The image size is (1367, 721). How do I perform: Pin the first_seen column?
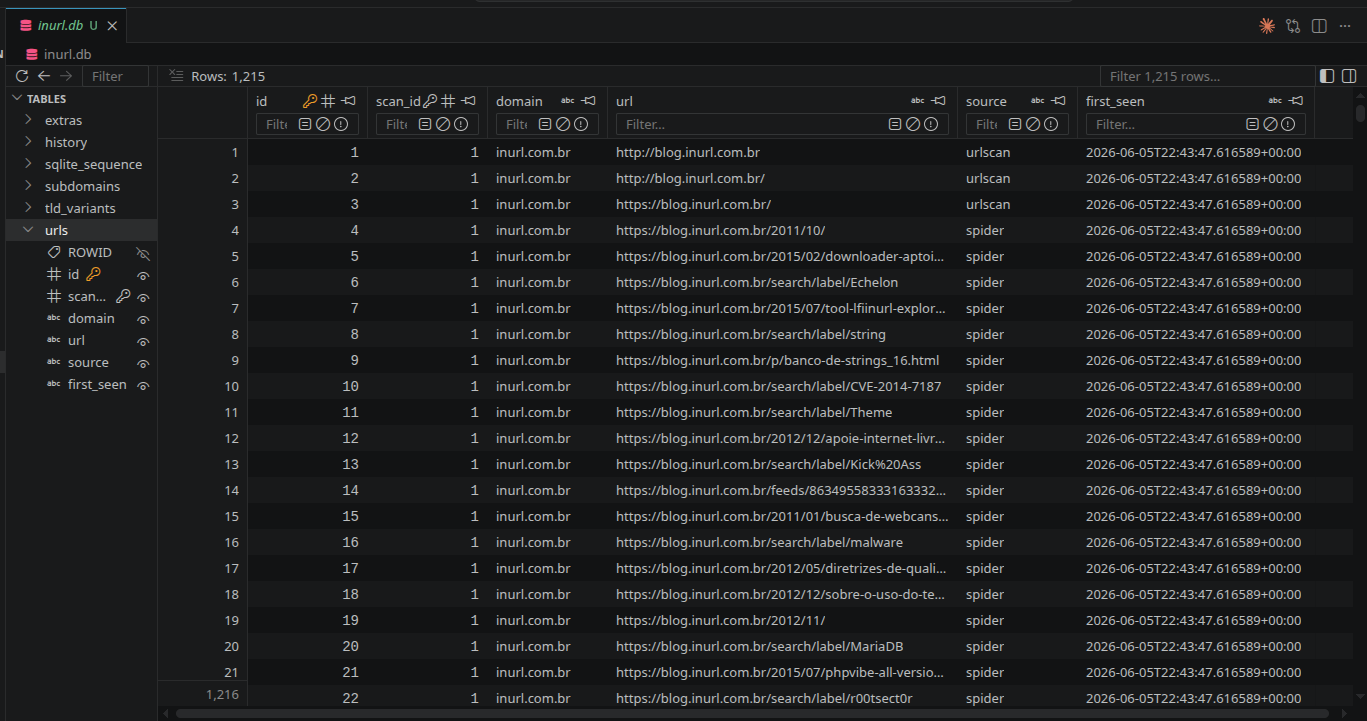pyautogui.click(x=1296, y=101)
